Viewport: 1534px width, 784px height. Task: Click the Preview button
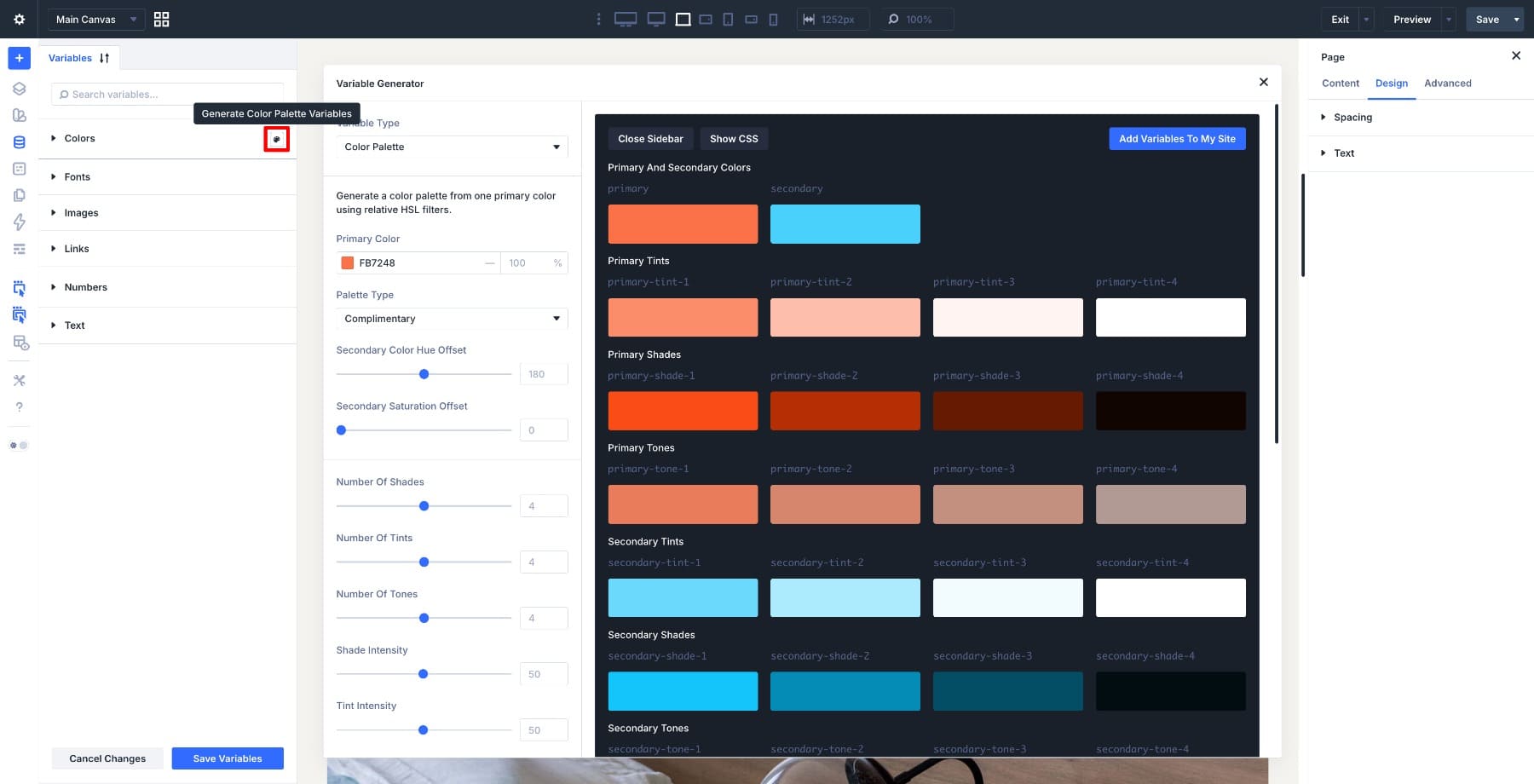point(1412,19)
